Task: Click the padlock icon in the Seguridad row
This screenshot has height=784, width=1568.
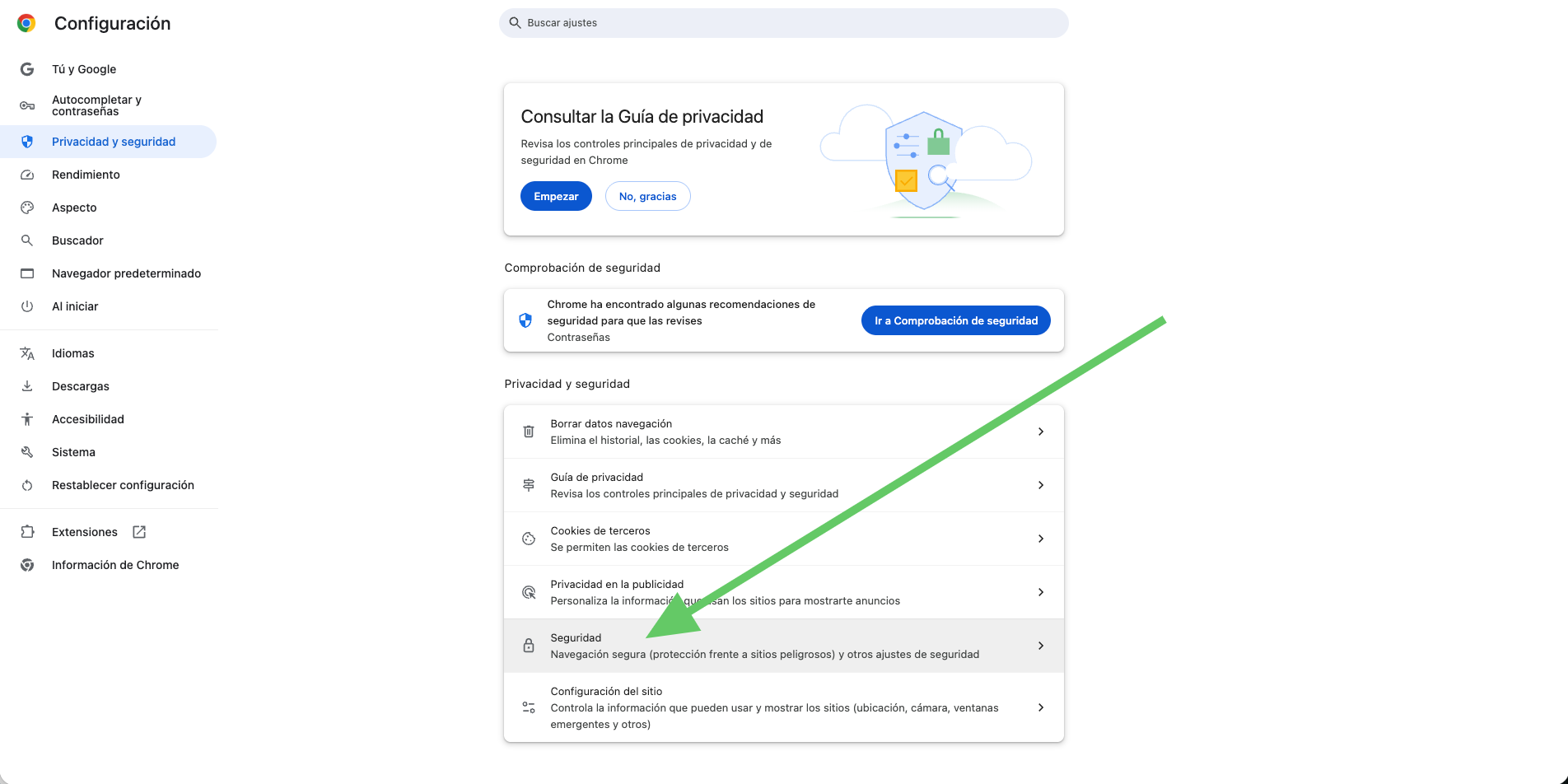Action: point(529,646)
